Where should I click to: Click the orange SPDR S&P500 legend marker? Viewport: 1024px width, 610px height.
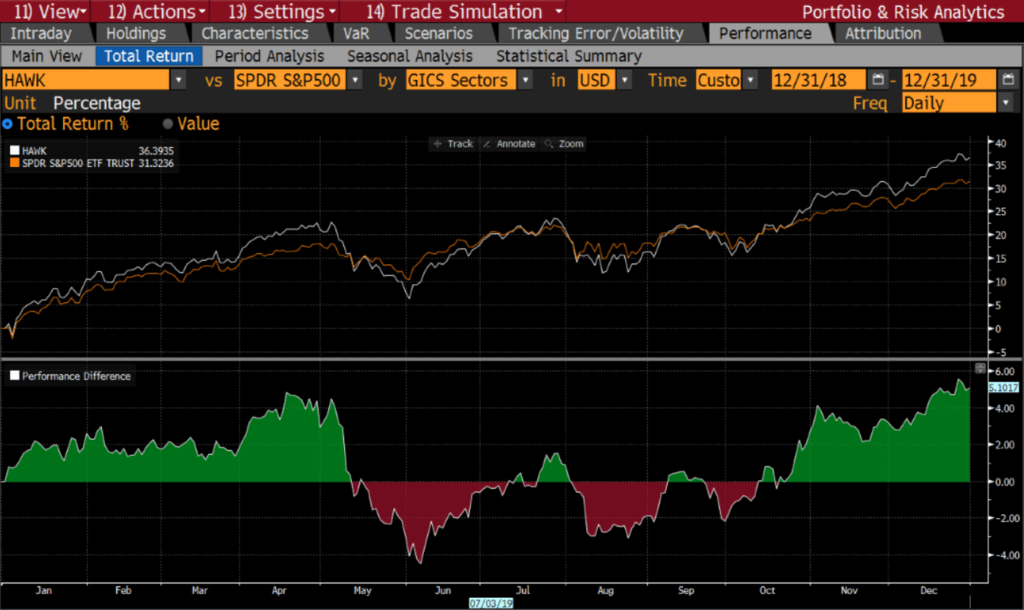coord(13,161)
